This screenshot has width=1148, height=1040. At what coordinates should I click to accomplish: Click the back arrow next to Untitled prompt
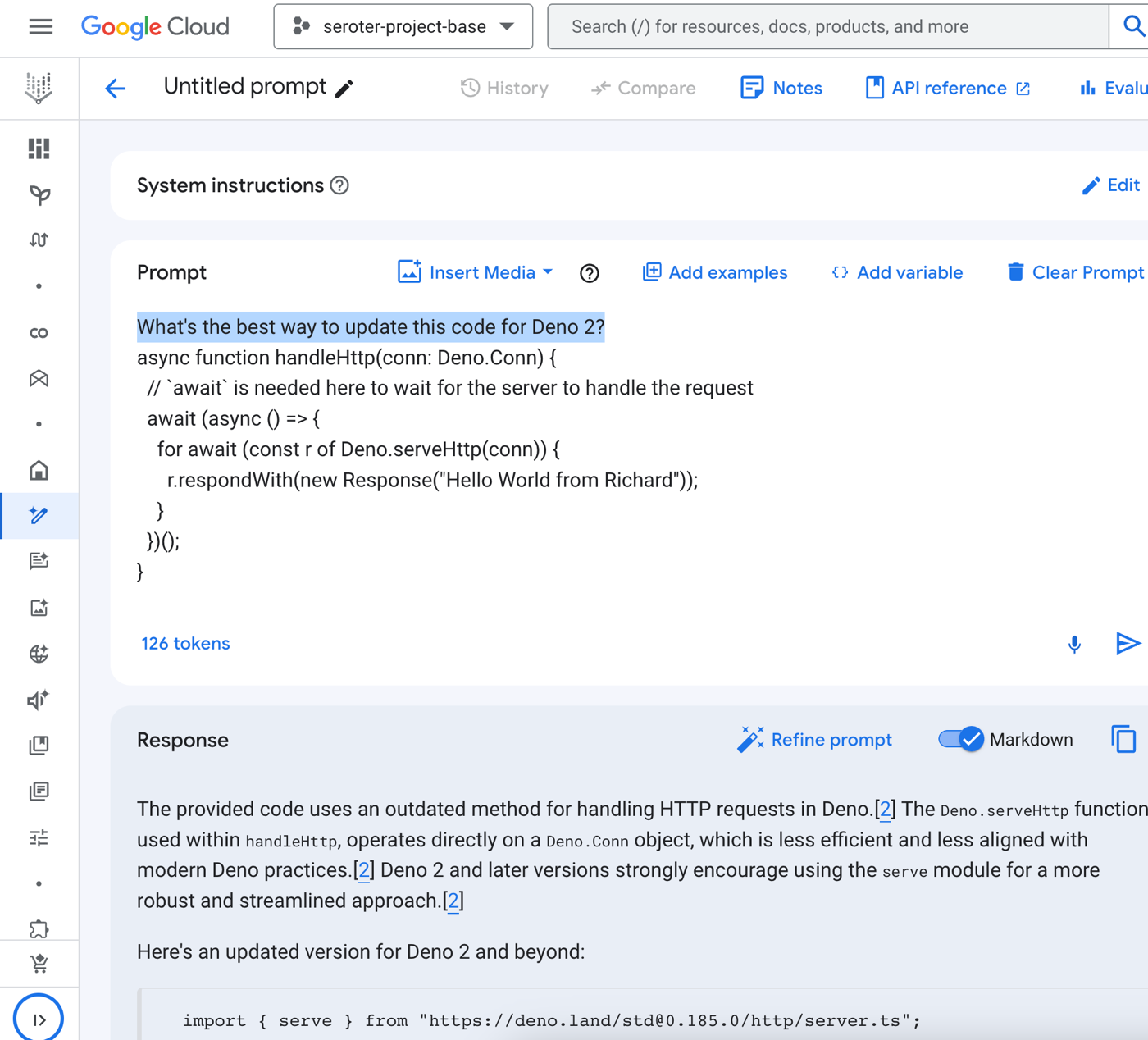(x=116, y=88)
